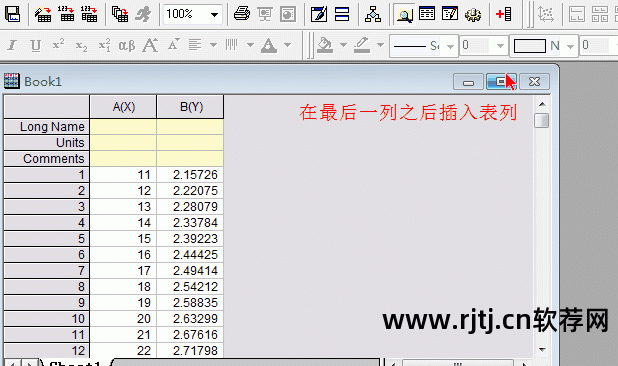This screenshot has width=618, height=366.
Task: Open the Batch Processing tool
Action: tap(120, 14)
